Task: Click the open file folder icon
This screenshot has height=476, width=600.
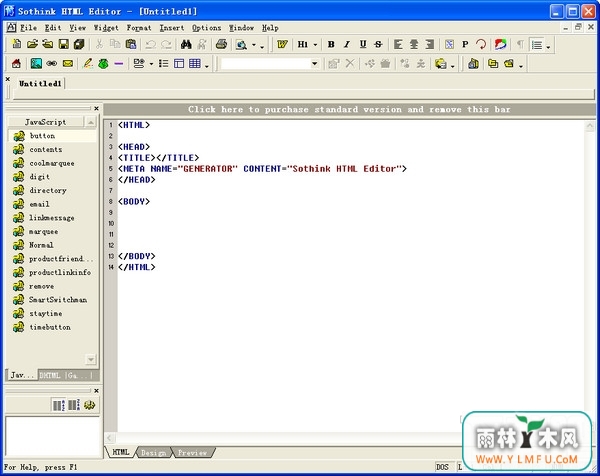Action: point(32,44)
